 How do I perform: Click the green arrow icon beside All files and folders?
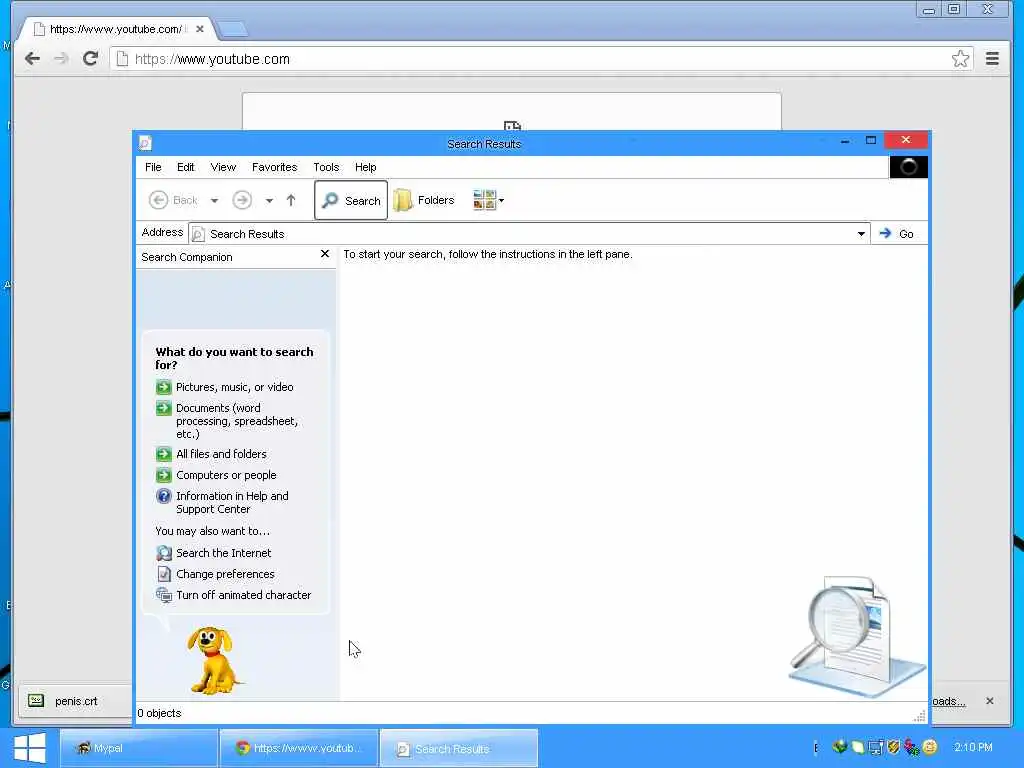[163, 454]
